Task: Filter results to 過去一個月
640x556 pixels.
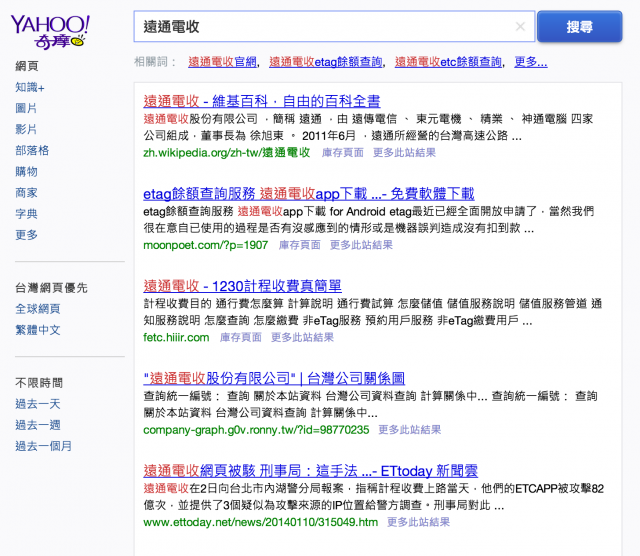Action: [43, 446]
